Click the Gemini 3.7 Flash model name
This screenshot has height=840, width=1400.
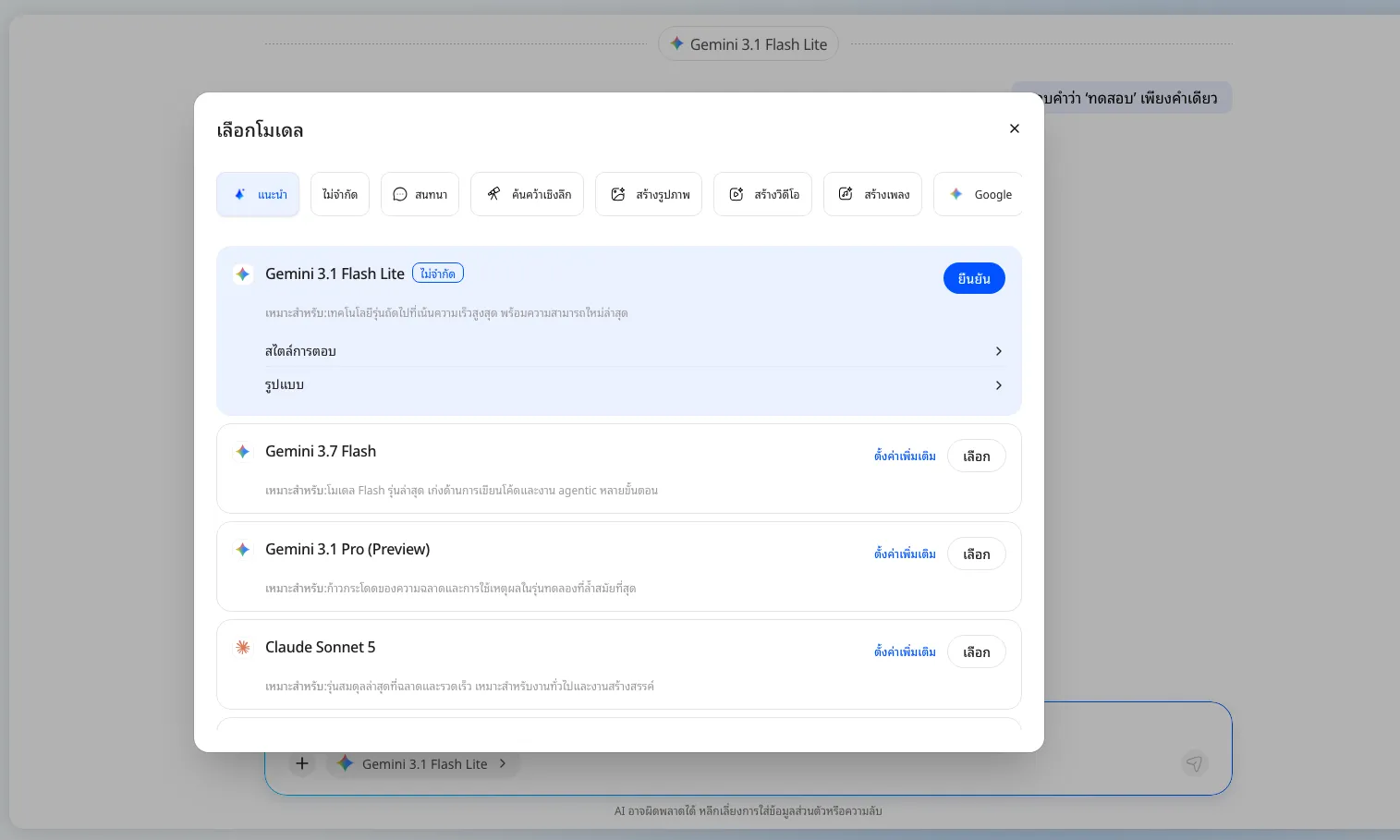tap(321, 451)
